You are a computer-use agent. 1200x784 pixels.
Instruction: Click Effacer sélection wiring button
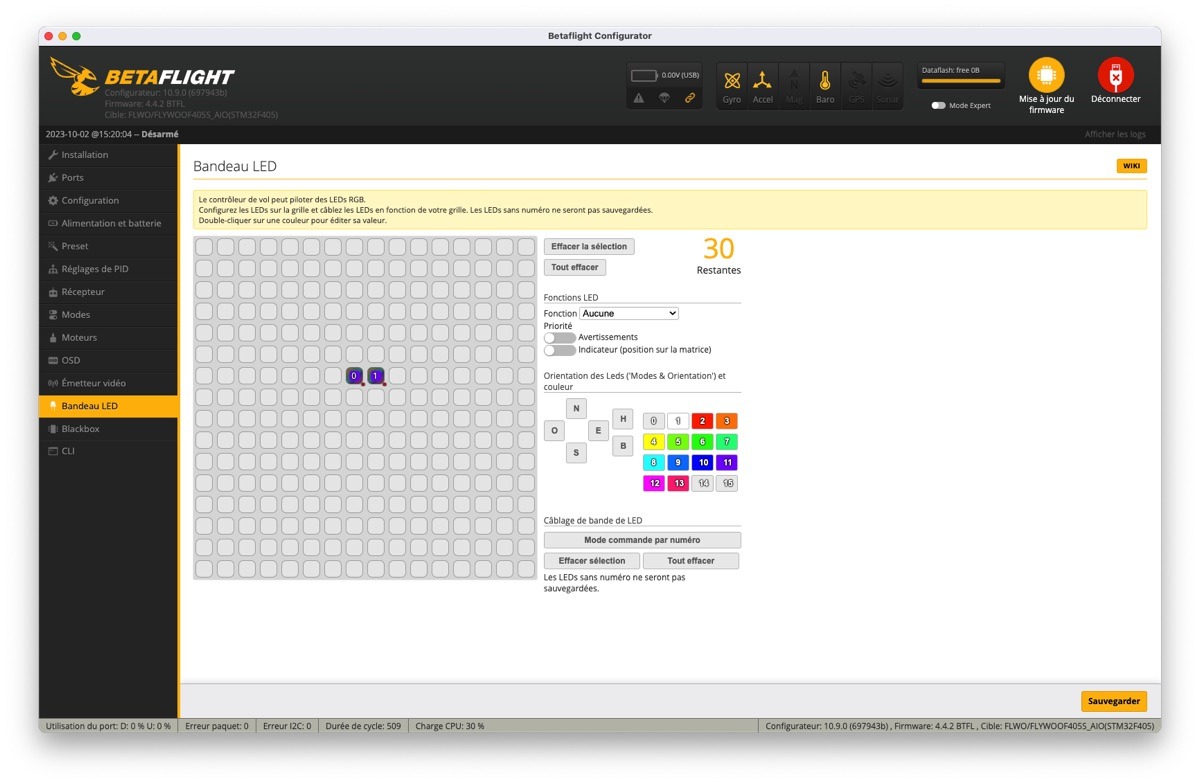pyautogui.click(x=592, y=561)
